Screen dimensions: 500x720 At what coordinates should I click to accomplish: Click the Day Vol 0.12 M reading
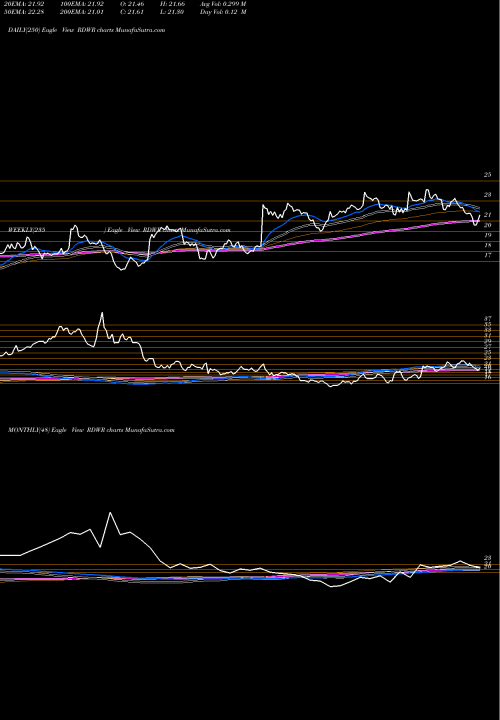point(223,12)
